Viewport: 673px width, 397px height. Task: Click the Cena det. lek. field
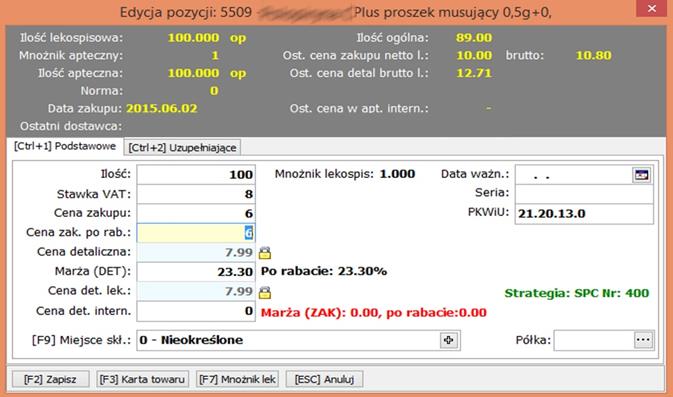[196, 291]
